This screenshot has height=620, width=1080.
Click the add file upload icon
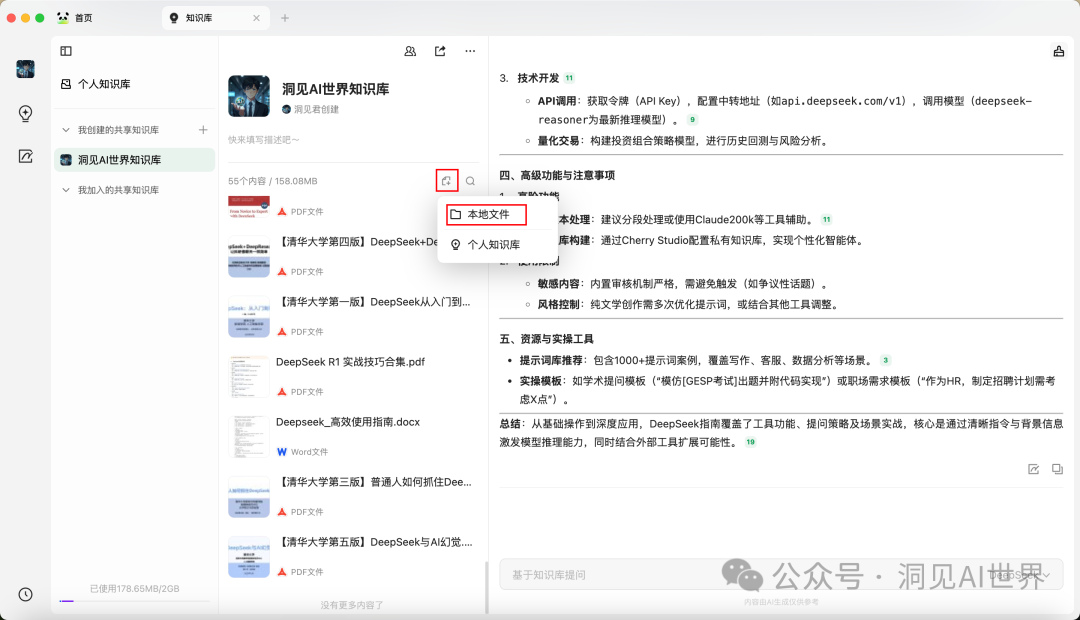[446, 180]
